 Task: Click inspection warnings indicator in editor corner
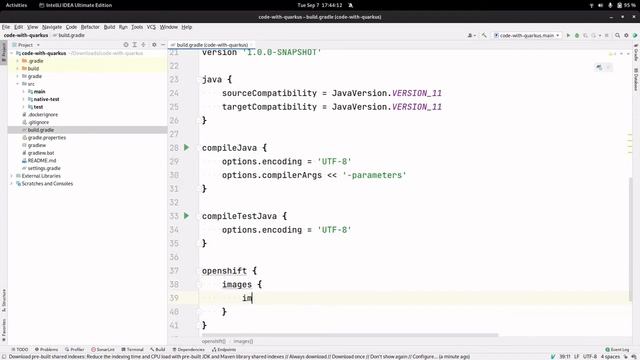613,54
